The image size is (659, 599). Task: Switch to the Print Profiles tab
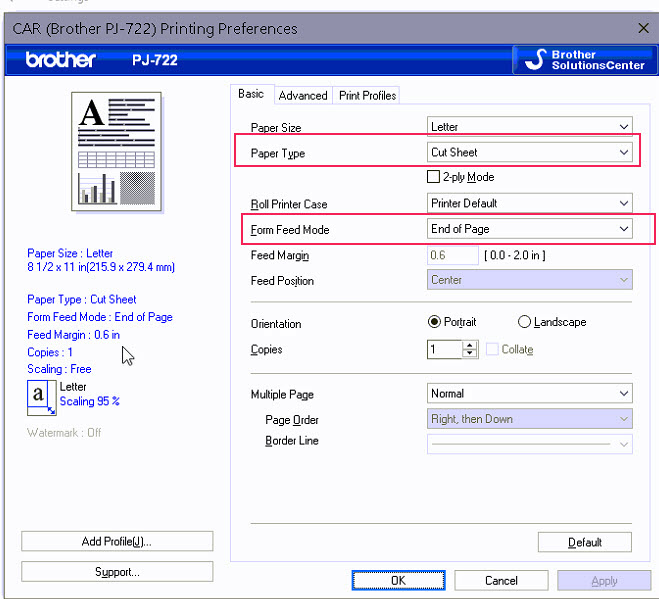[x=367, y=95]
